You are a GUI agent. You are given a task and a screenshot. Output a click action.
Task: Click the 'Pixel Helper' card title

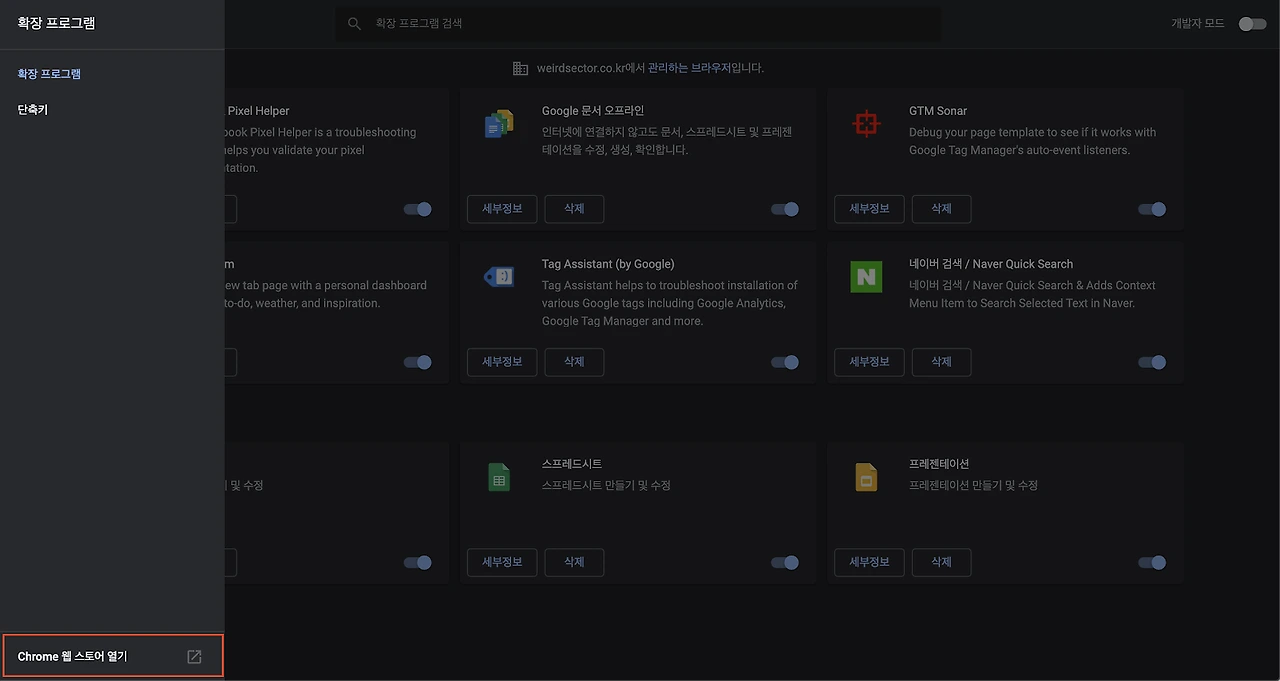pyautogui.click(x=258, y=111)
